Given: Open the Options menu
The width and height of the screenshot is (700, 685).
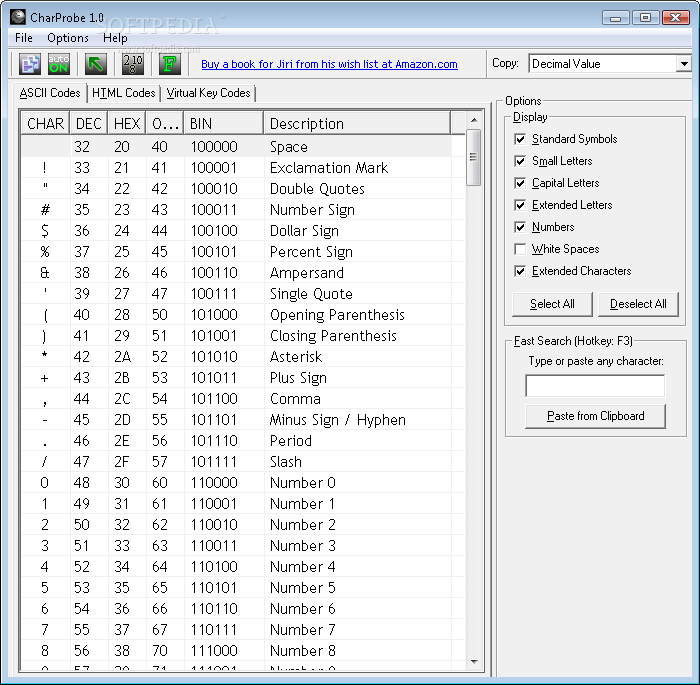Looking at the screenshot, I should [x=68, y=38].
